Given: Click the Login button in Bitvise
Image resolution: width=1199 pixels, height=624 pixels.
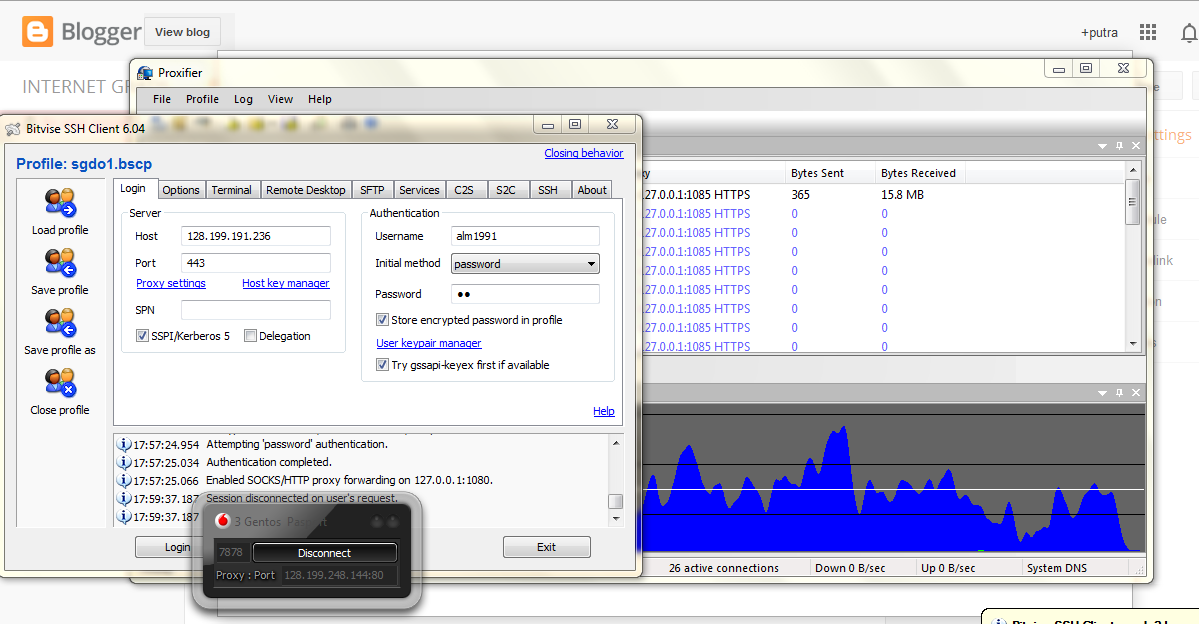Looking at the screenshot, I should coord(177,547).
